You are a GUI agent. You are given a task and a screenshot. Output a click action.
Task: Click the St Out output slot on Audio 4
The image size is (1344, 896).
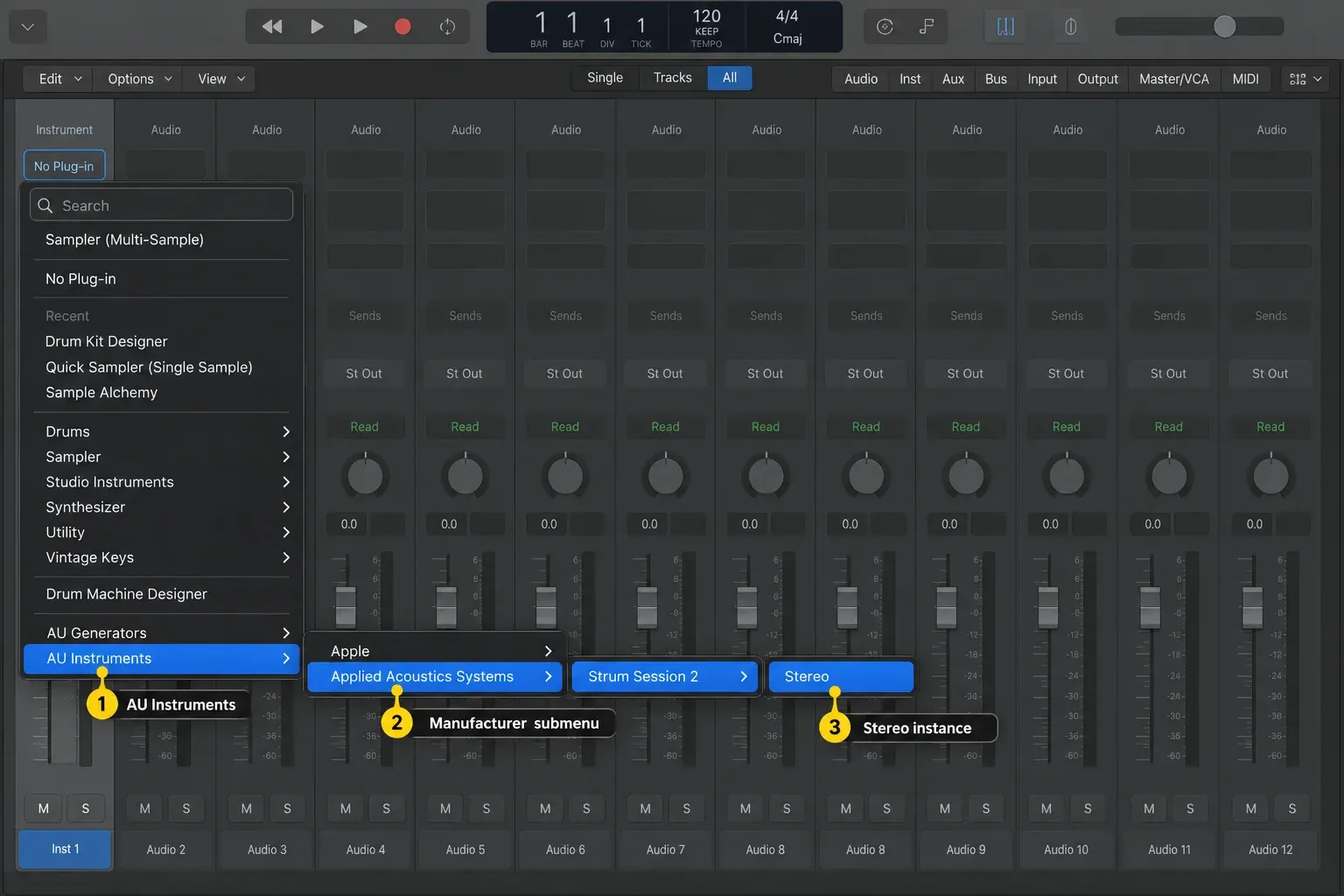[364, 374]
